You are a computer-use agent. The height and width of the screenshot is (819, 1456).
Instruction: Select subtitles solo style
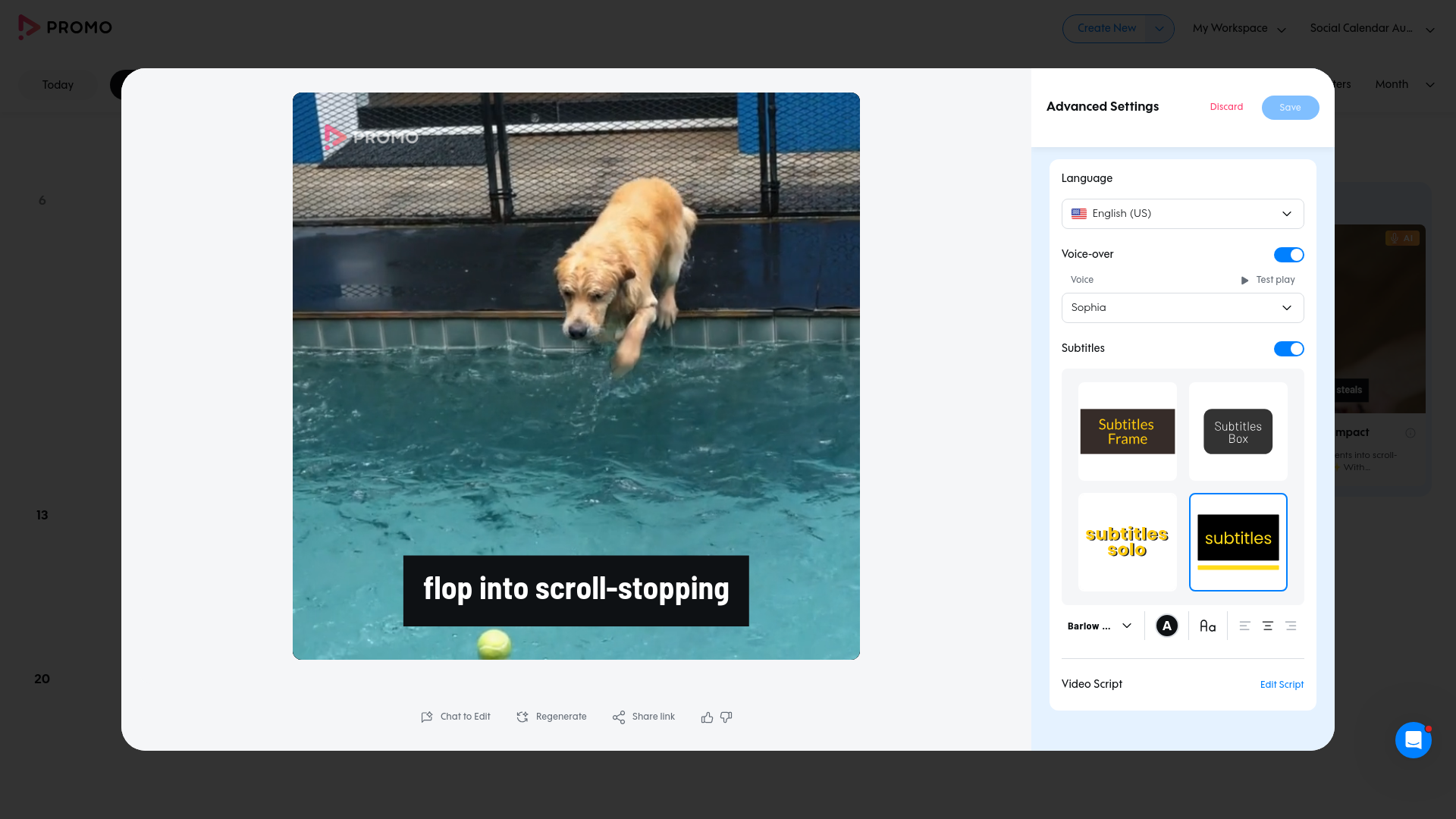point(1127,542)
